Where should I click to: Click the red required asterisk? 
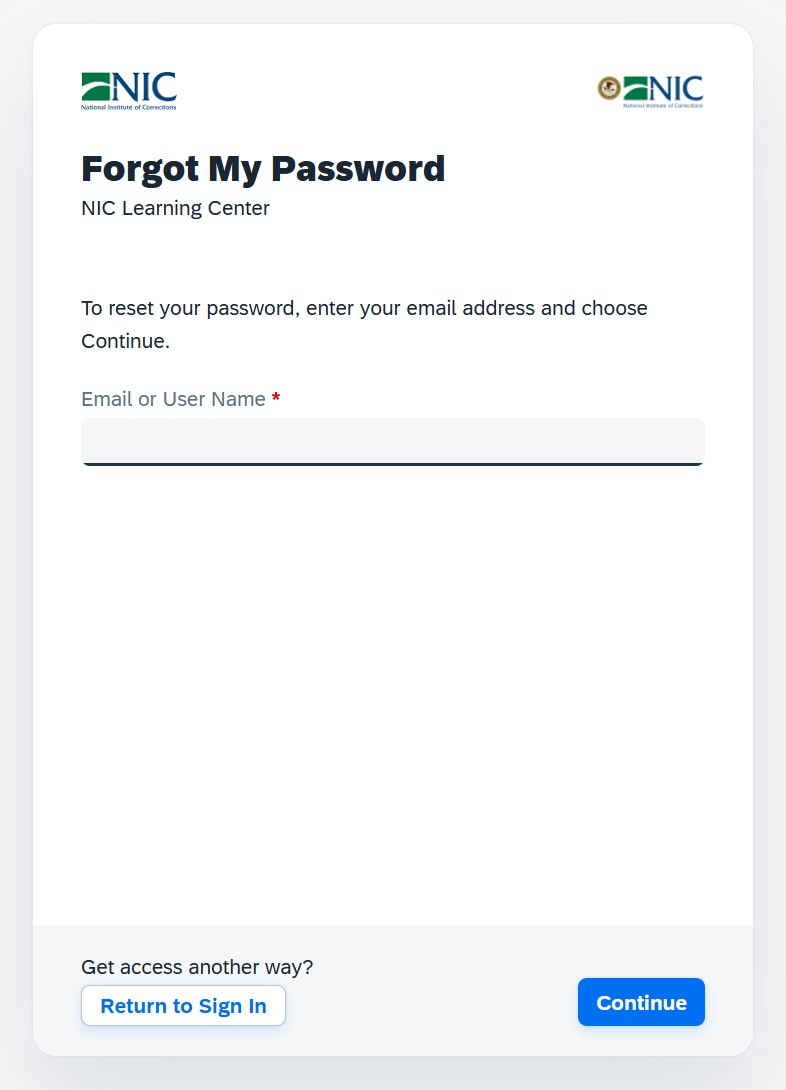coord(276,397)
